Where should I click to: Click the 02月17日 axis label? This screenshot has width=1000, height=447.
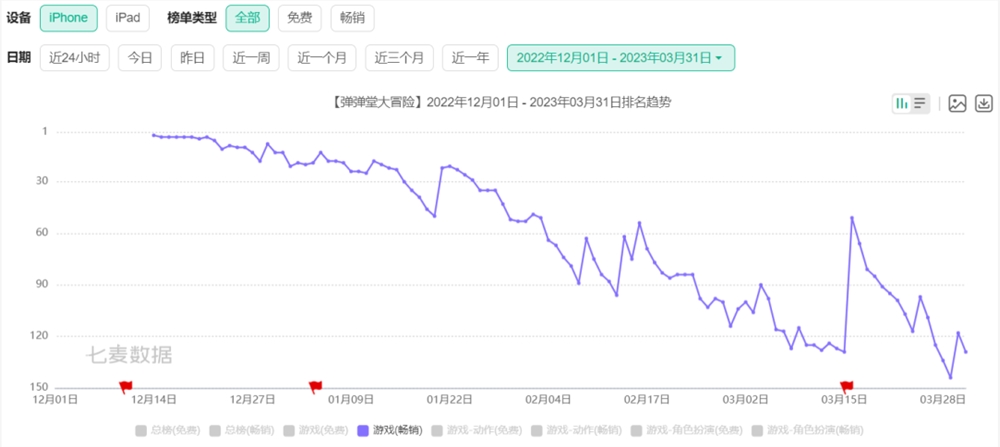[x=647, y=400]
